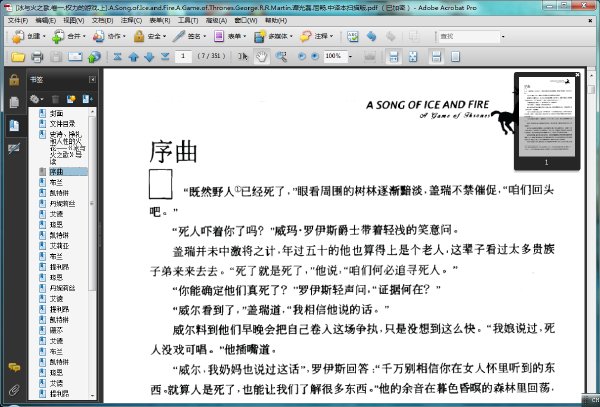Click the blue double-arrow toolbar icon
Image resolution: width=600 pixels, height=407 pixels.
point(371,36)
